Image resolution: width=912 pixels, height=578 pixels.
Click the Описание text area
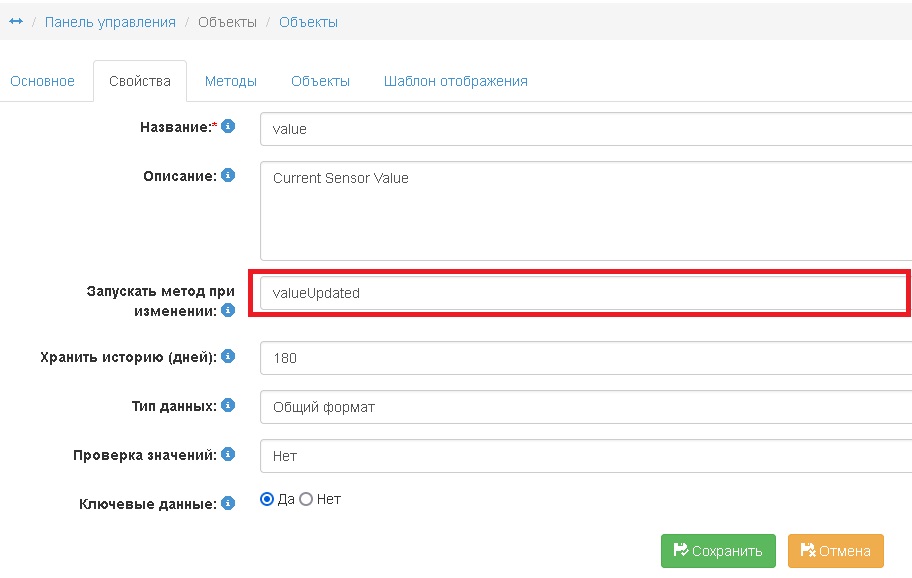point(585,211)
